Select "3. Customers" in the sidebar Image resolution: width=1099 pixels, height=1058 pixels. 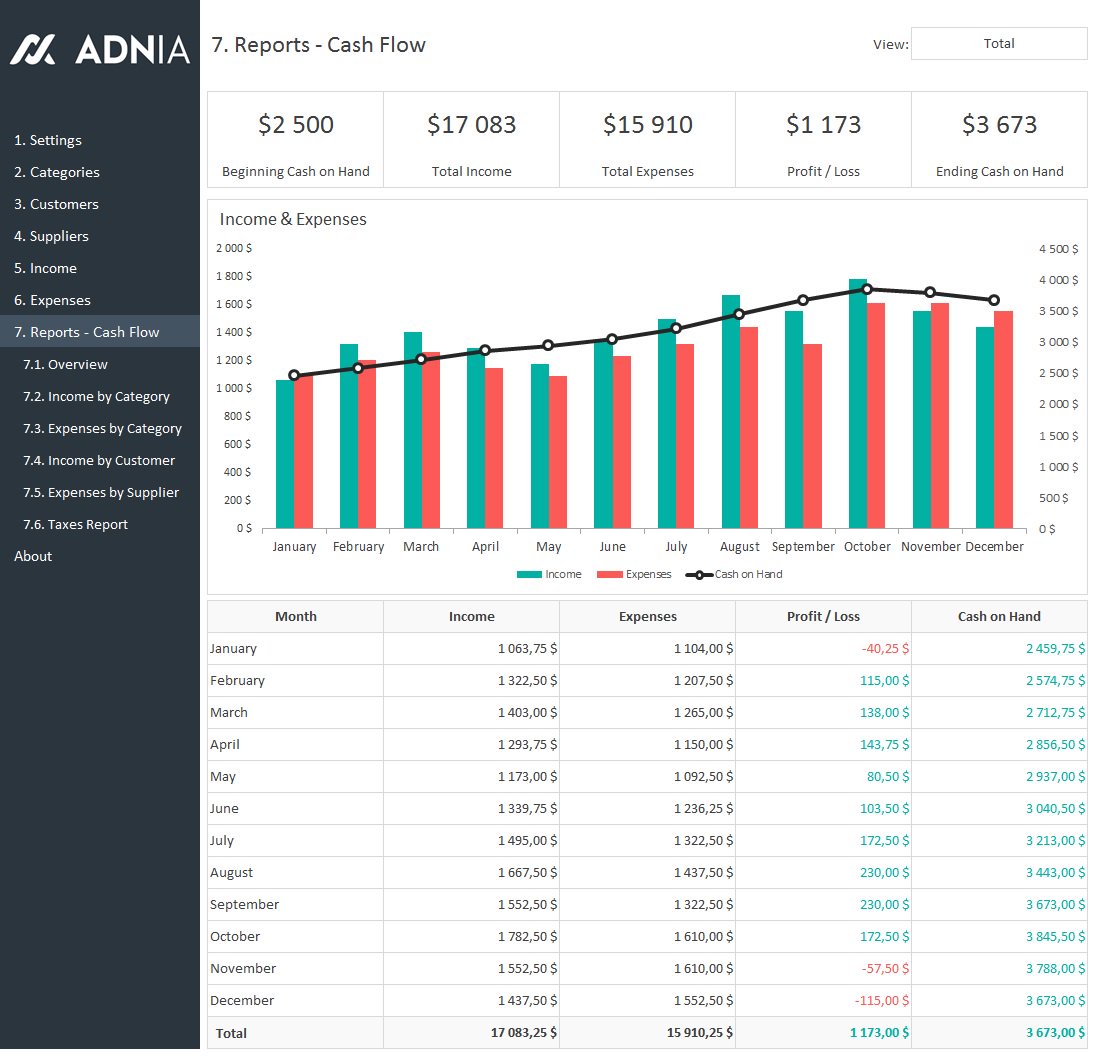coord(55,204)
